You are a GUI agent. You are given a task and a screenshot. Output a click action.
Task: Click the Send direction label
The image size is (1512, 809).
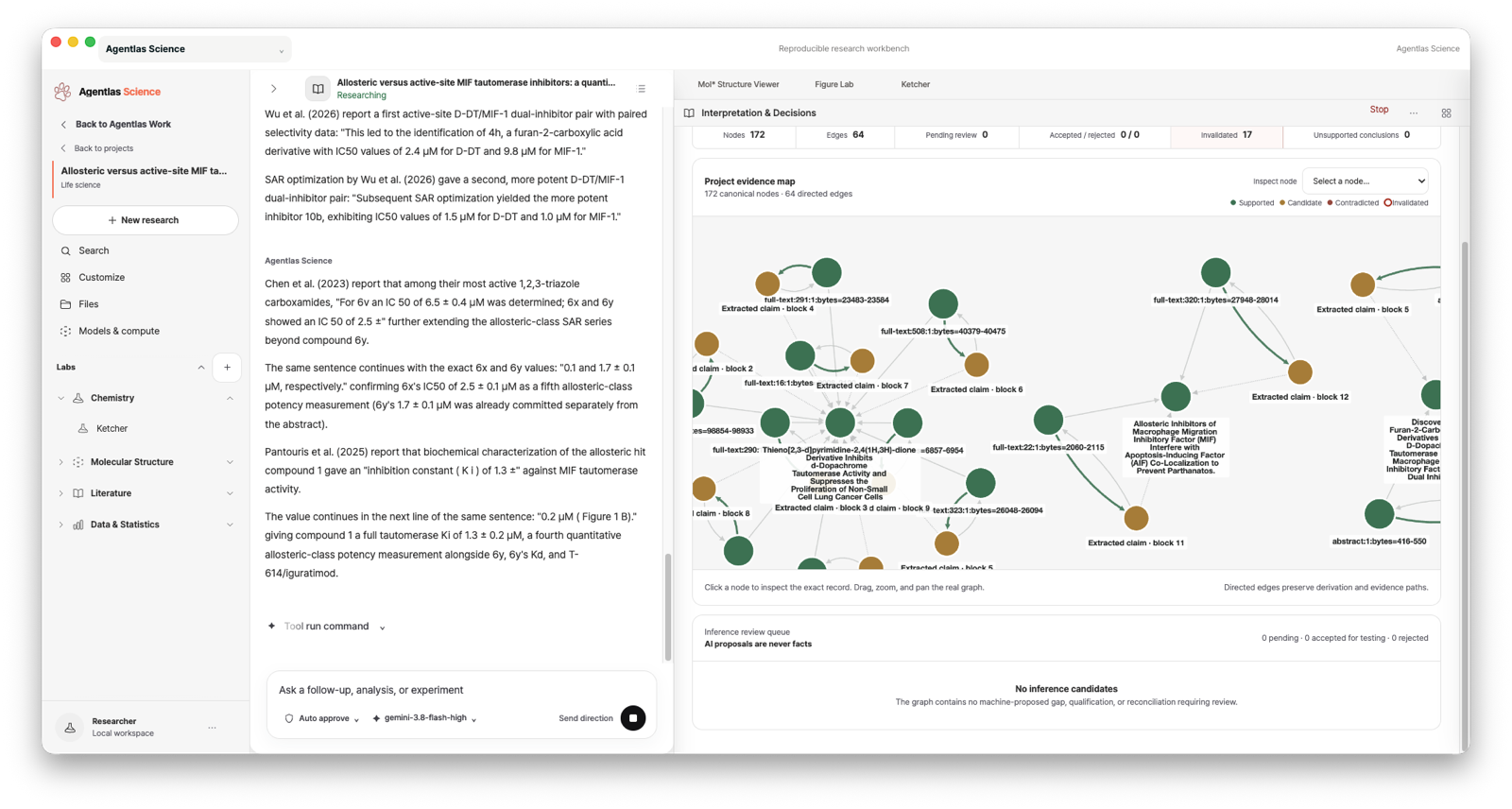pos(586,718)
